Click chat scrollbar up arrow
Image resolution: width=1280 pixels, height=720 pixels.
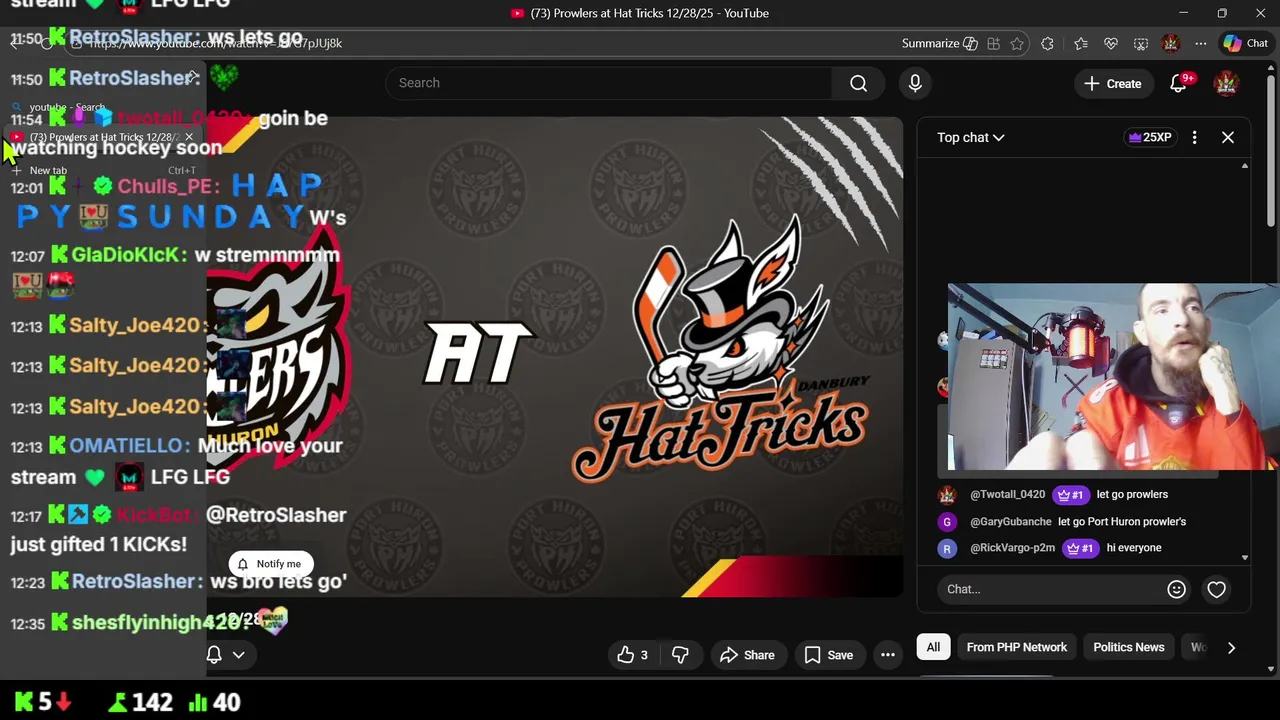click(x=1245, y=166)
